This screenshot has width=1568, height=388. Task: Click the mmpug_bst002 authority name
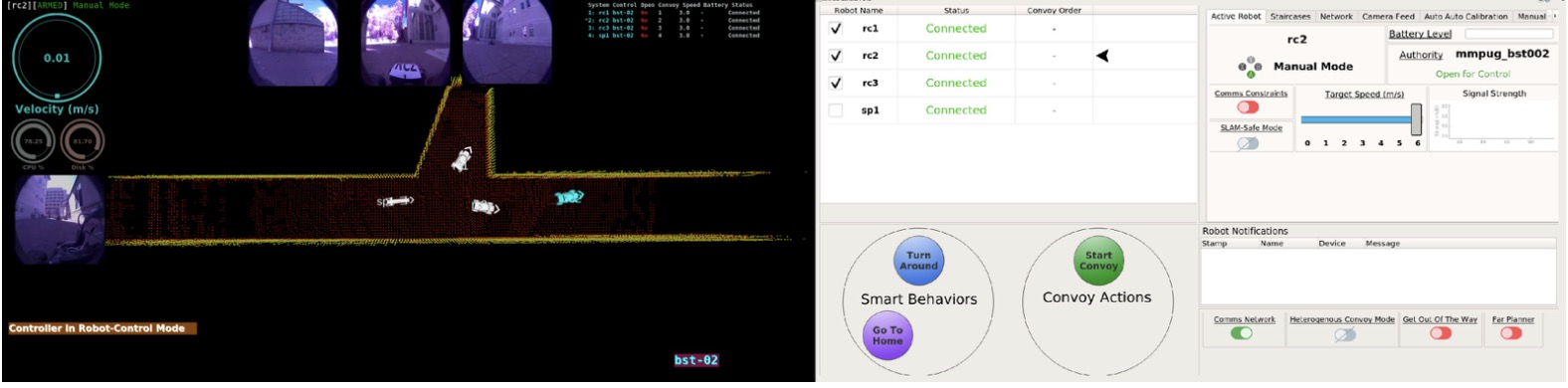[1502, 54]
